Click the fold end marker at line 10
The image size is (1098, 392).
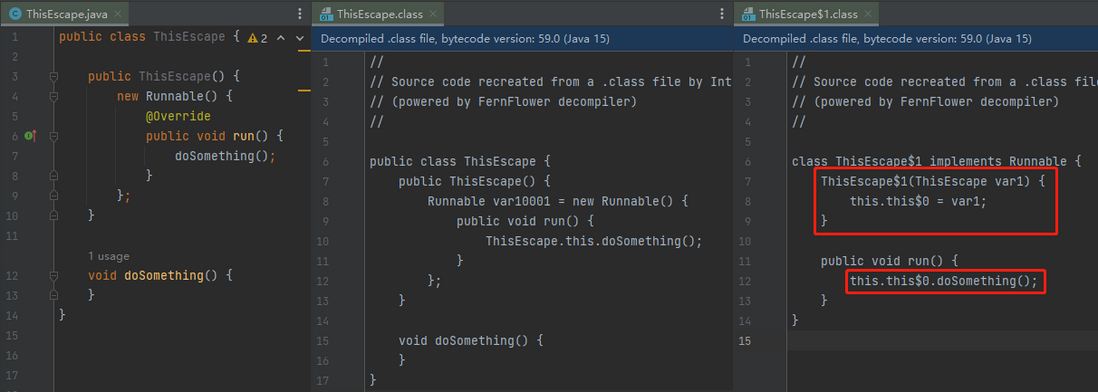[53, 216]
